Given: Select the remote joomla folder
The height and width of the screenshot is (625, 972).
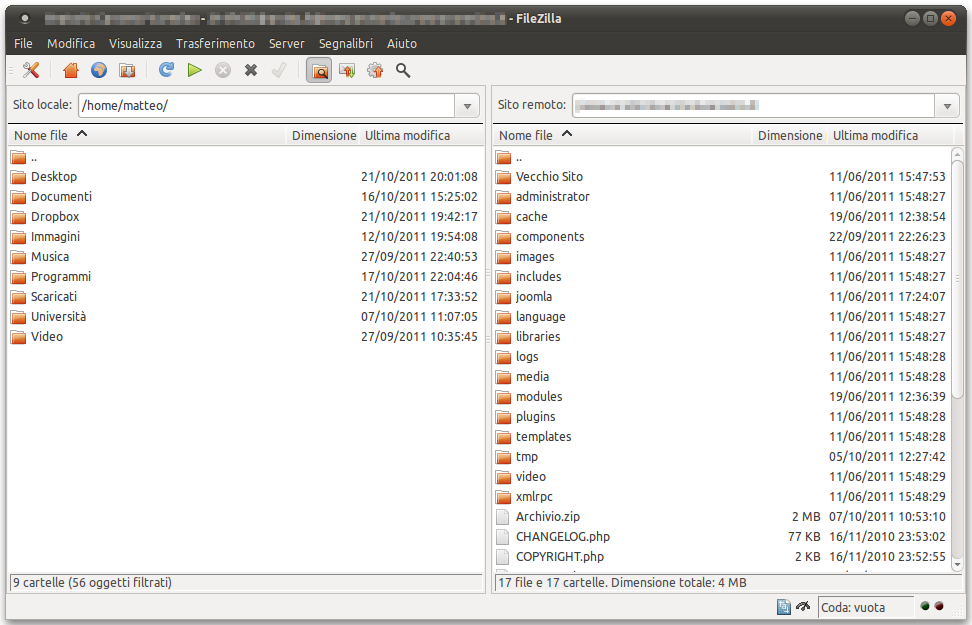Looking at the screenshot, I should pos(722,296).
